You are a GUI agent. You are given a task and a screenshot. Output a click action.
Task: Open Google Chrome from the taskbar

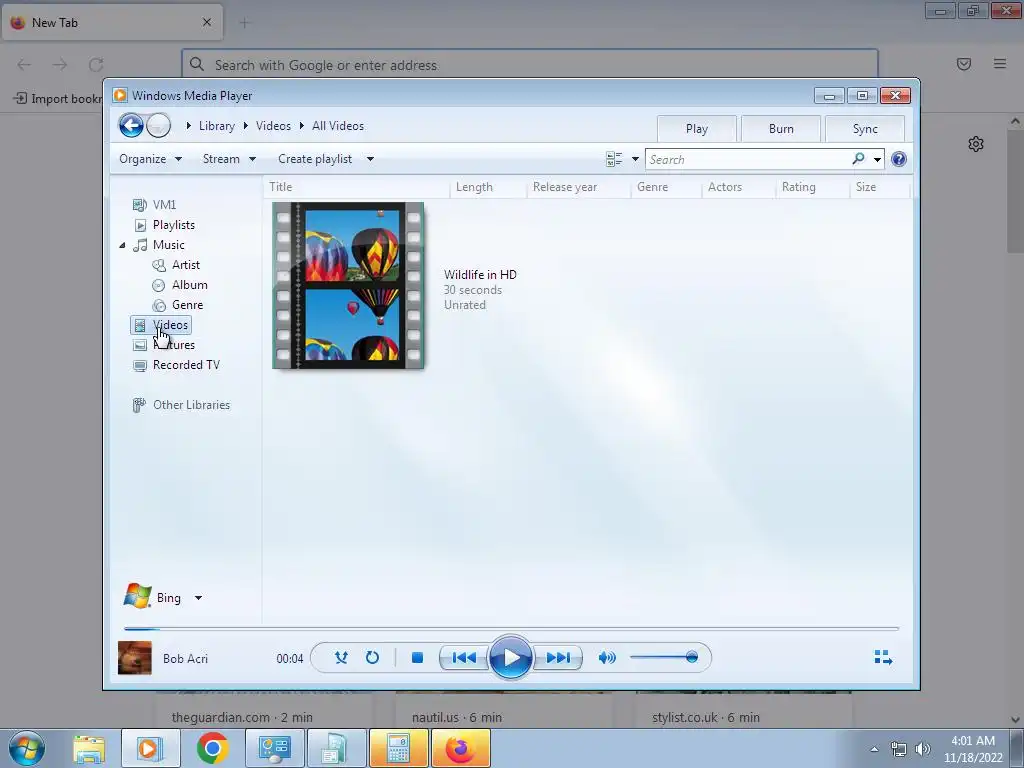tap(212, 748)
